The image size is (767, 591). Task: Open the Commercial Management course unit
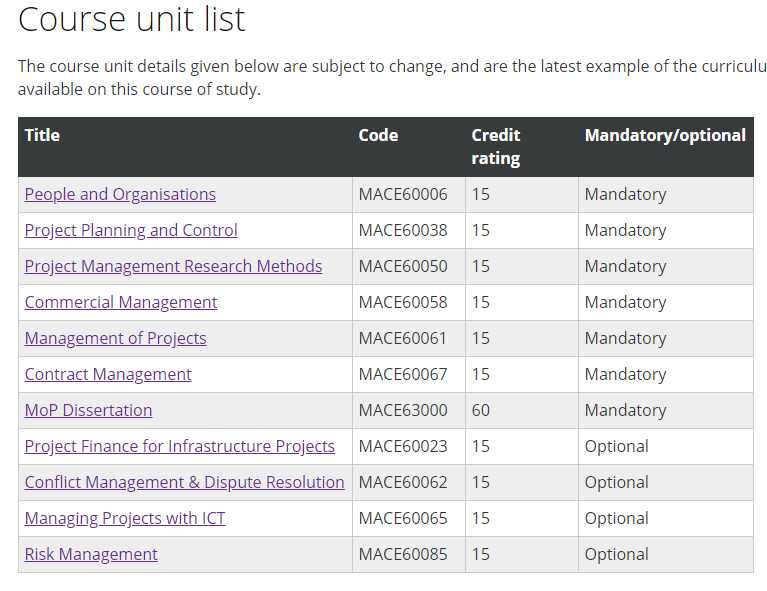click(x=121, y=302)
